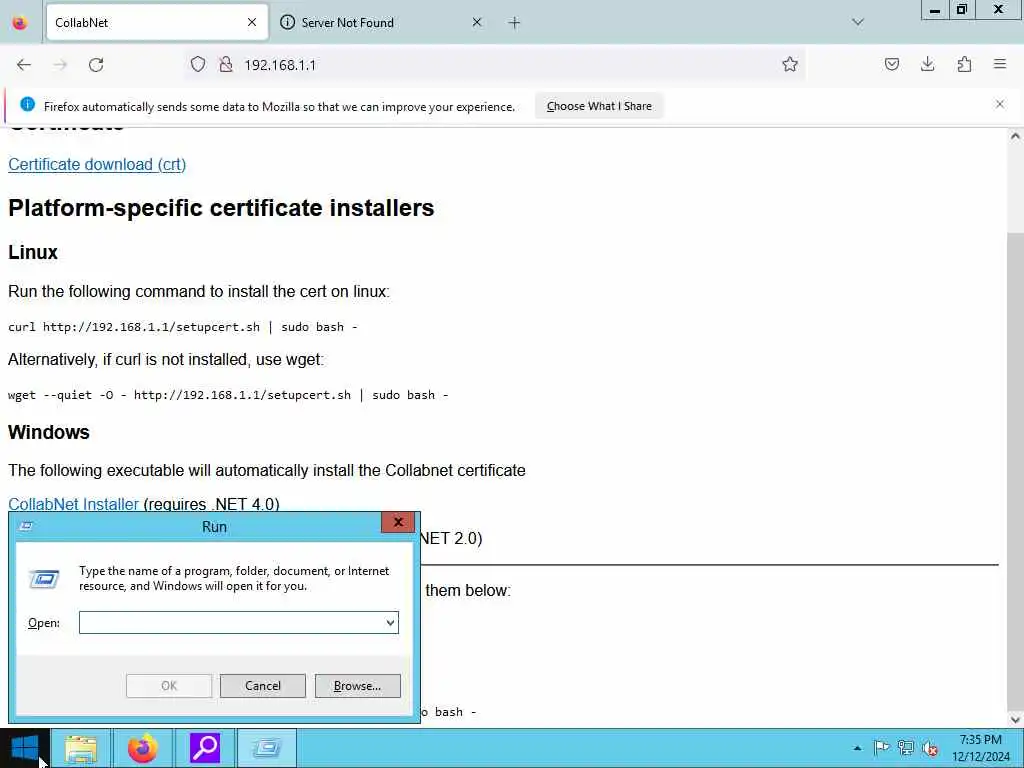
Task: Click the insecure connection padlock icon
Action: coord(226,64)
